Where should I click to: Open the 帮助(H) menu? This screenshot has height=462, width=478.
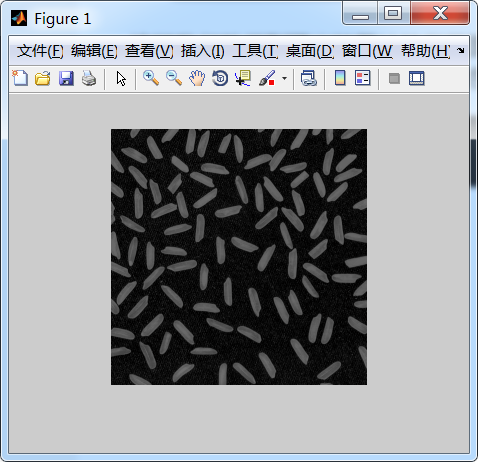[x=426, y=51]
